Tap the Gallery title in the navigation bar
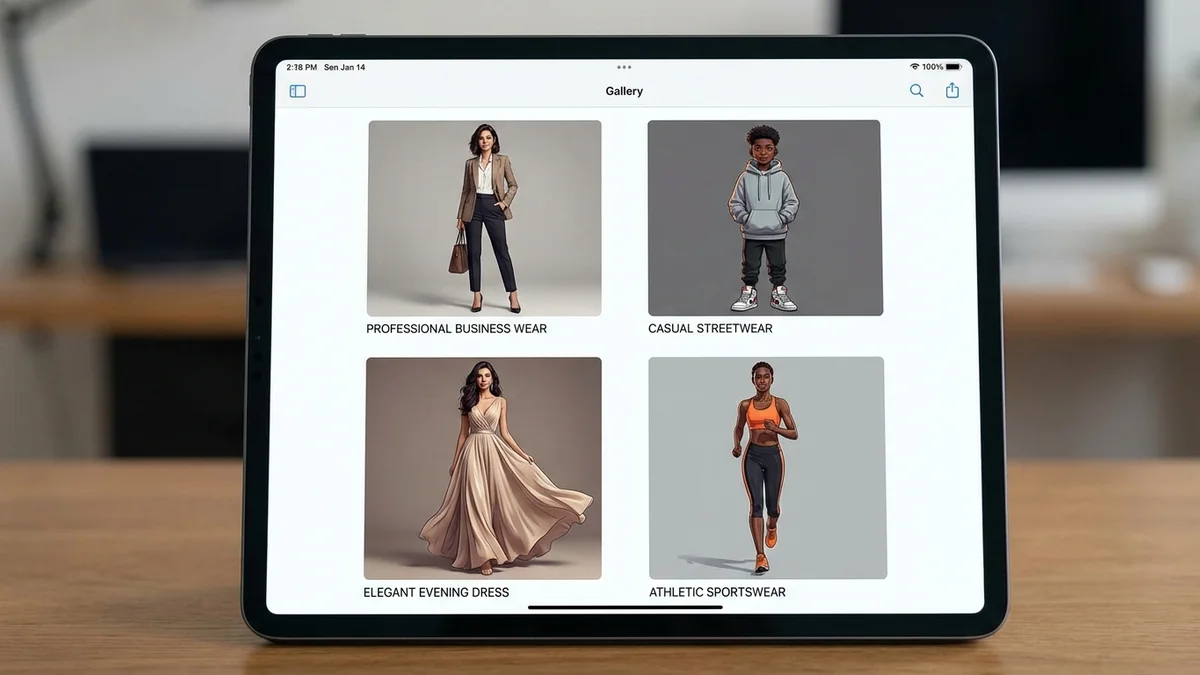This screenshot has width=1200, height=675. click(x=624, y=91)
